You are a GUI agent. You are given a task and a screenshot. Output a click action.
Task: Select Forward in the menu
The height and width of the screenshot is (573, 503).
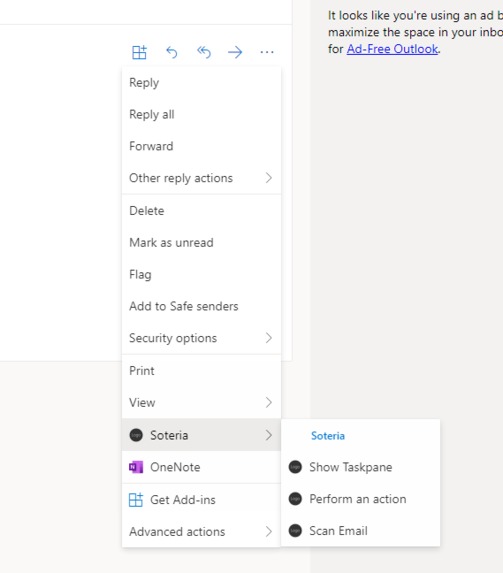tap(201, 146)
